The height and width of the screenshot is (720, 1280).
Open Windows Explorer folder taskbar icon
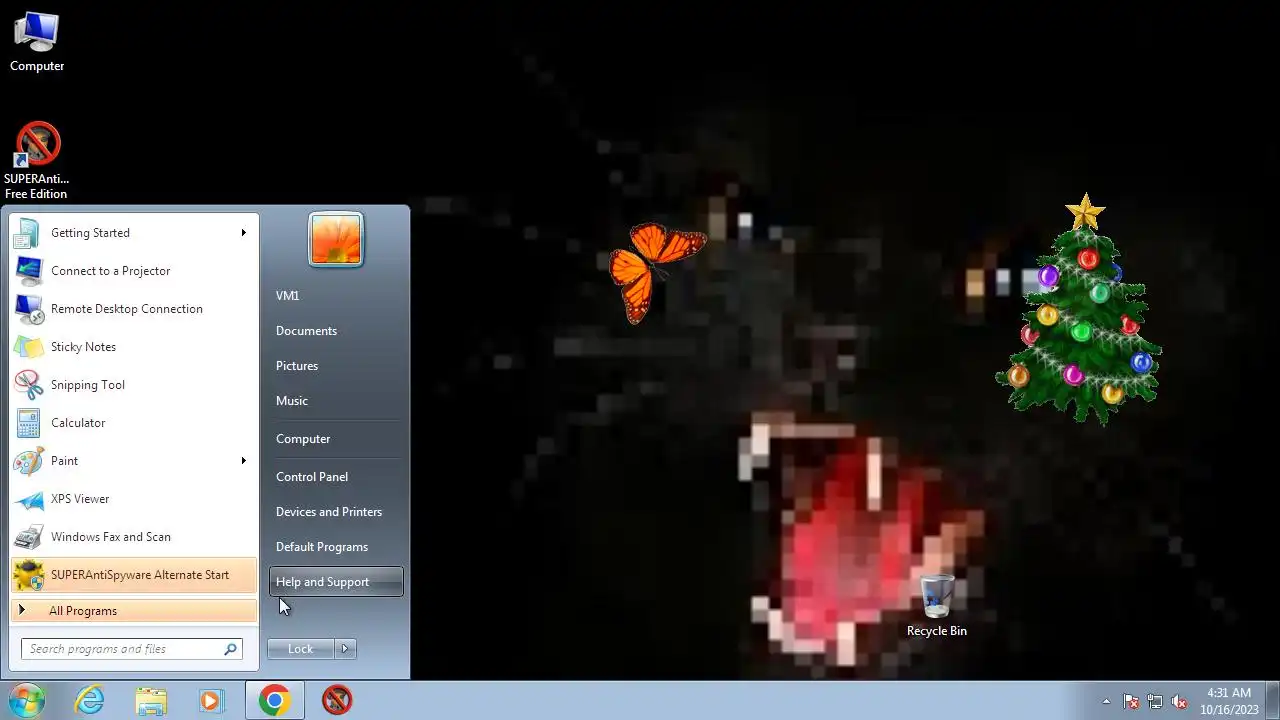point(151,700)
